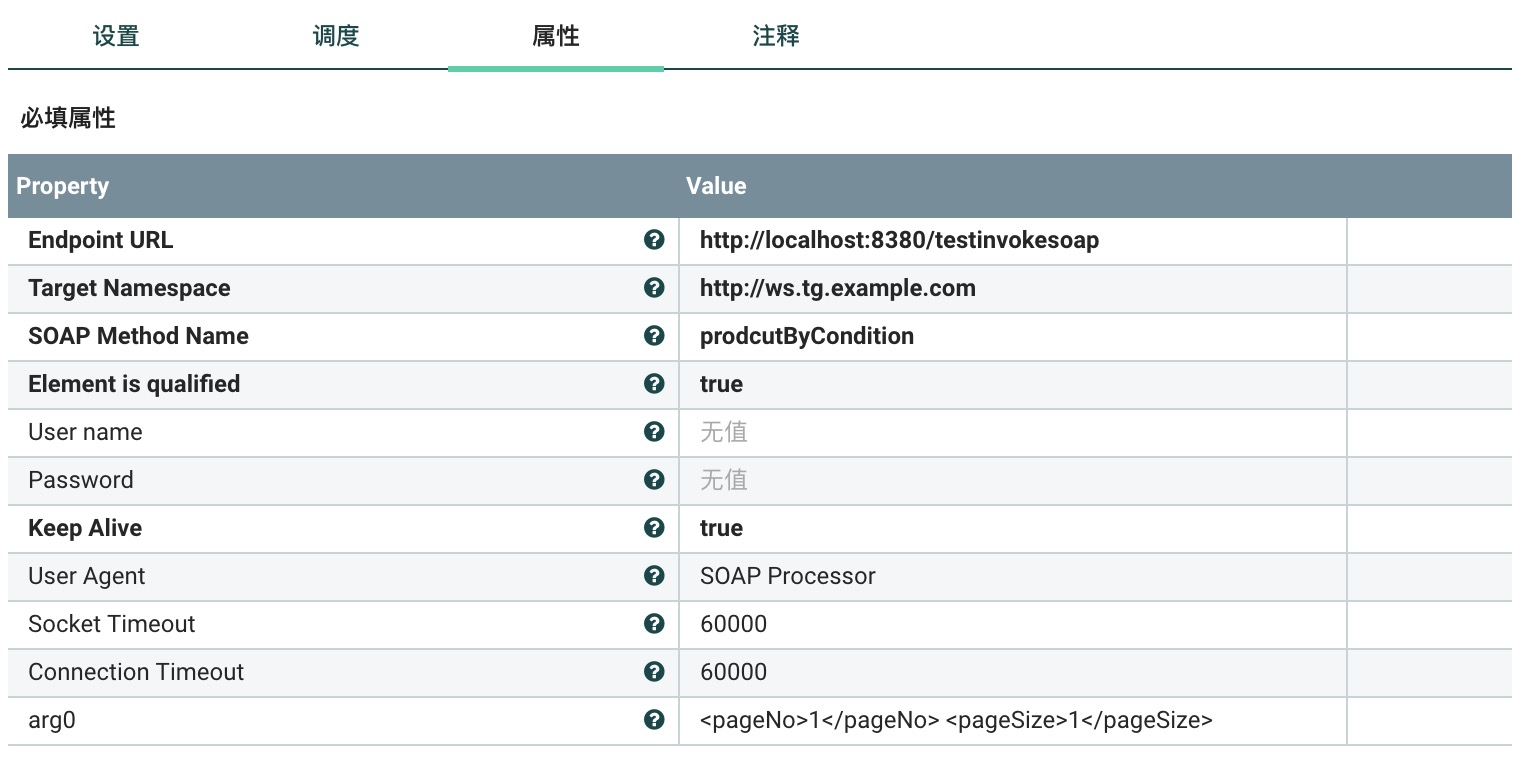Show help for Keep Alive property

click(x=654, y=528)
